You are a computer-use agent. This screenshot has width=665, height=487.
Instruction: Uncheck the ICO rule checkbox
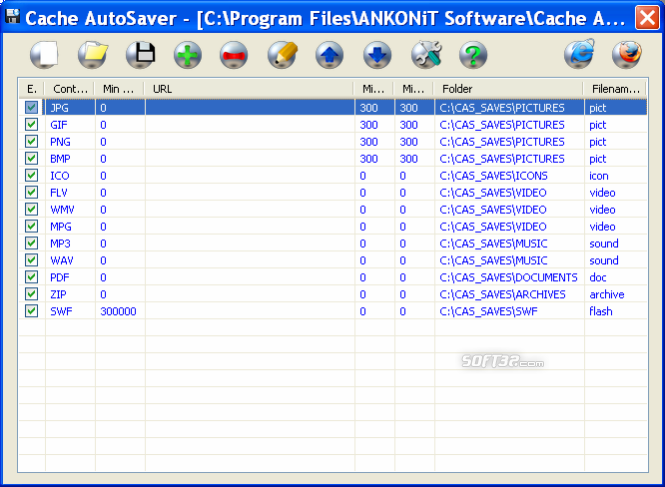pyautogui.click(x=31, y=175)
